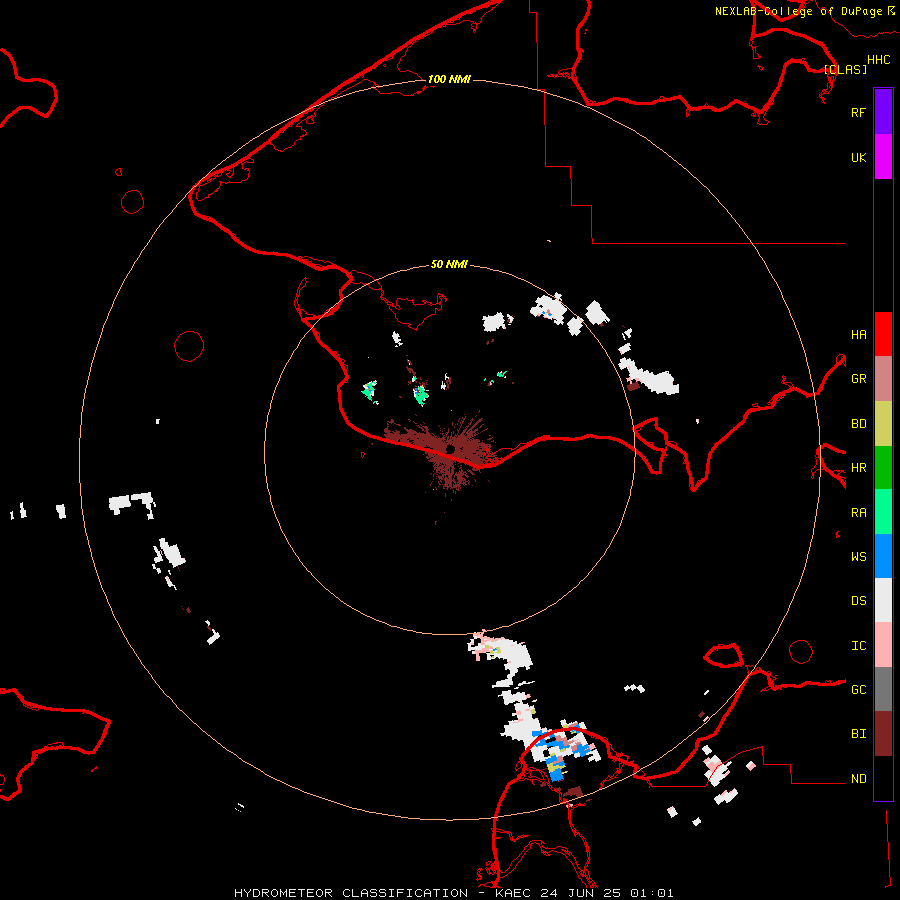Click the HA legend label
The width and height of the screenshot is (900, 900).
coord(858,334)
